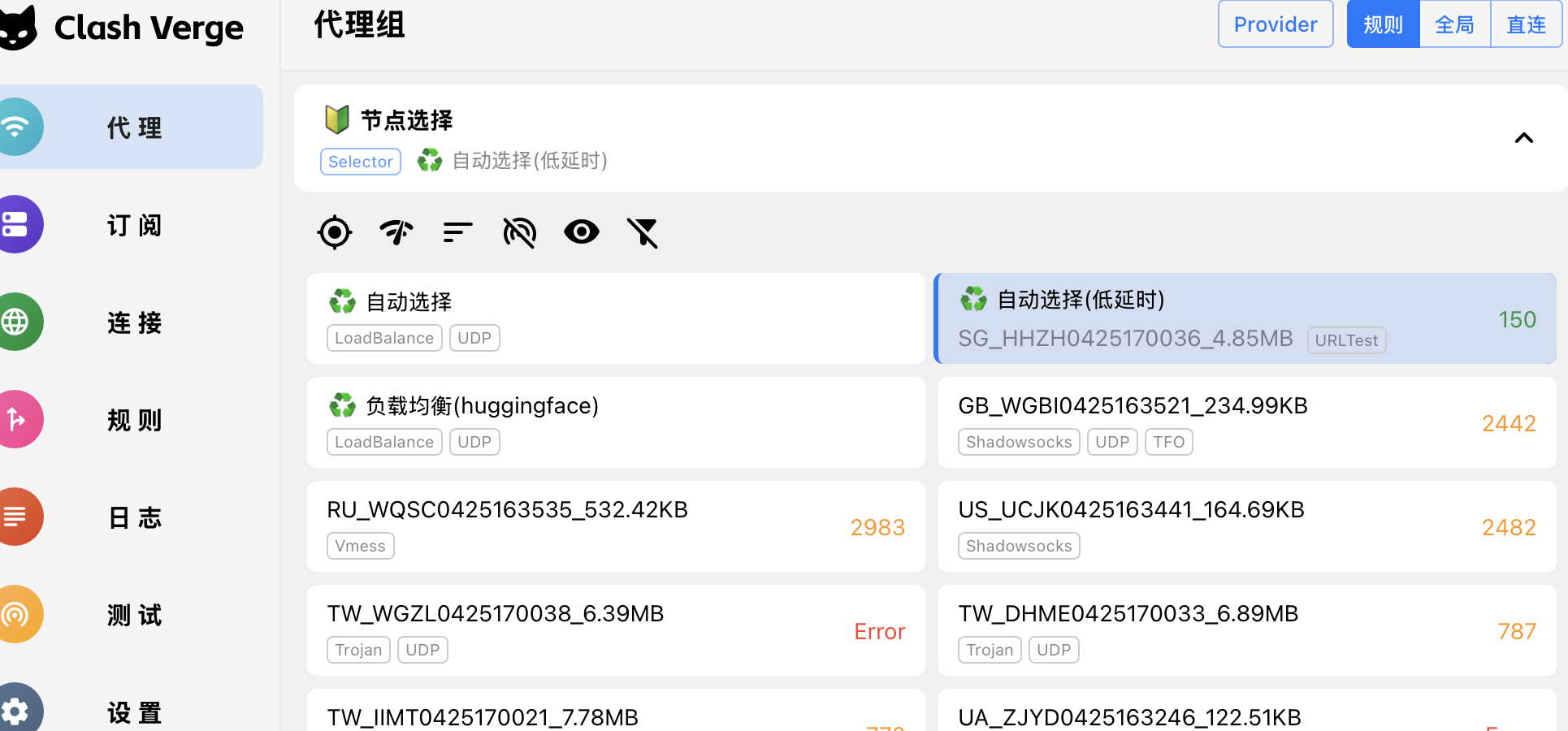Toggle the eye display mode icon
The height and width of the screenshot is (731, 1568).
point(582,232)
